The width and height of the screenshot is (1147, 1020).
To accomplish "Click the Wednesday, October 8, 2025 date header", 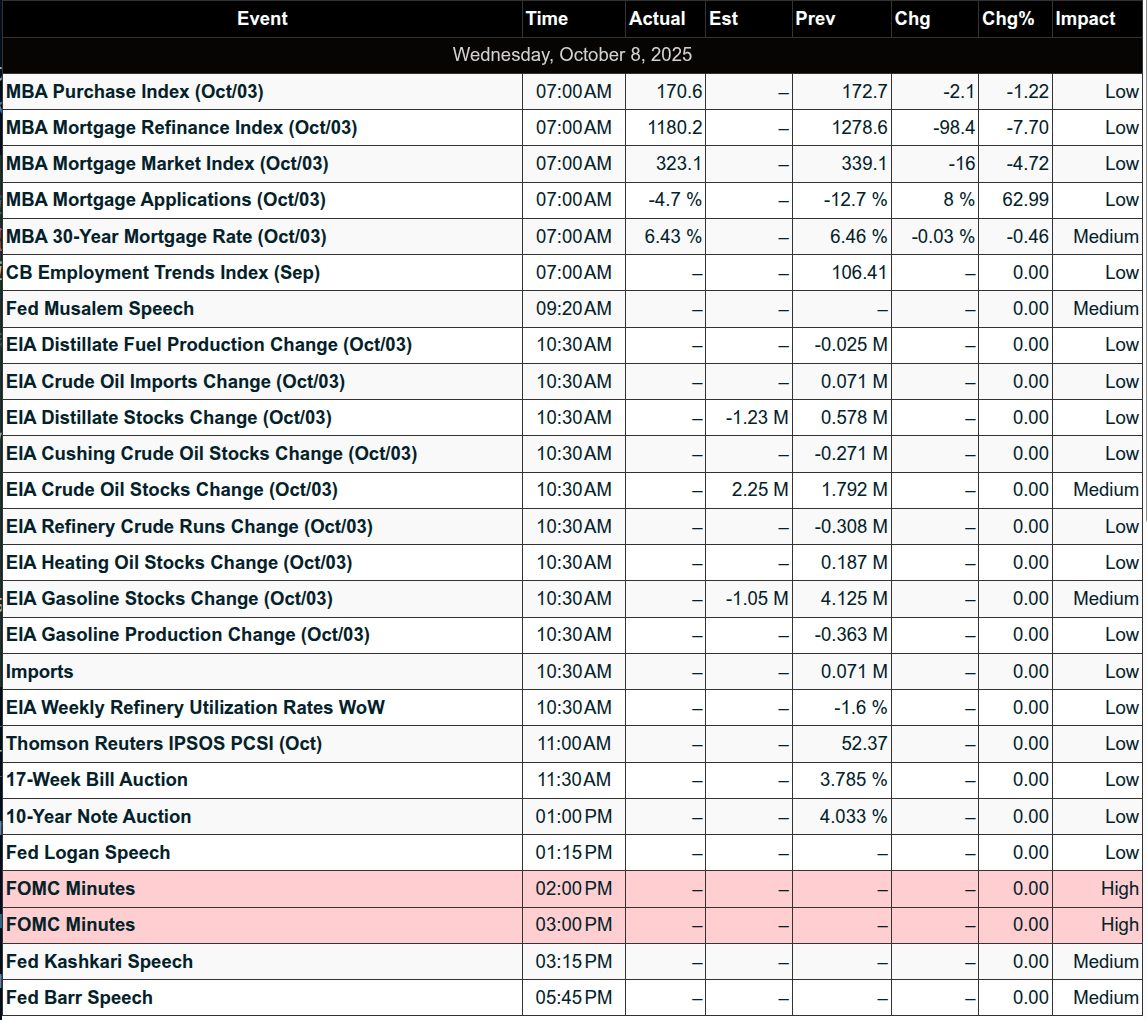I will pyautogui.click(x=572, y=55).
